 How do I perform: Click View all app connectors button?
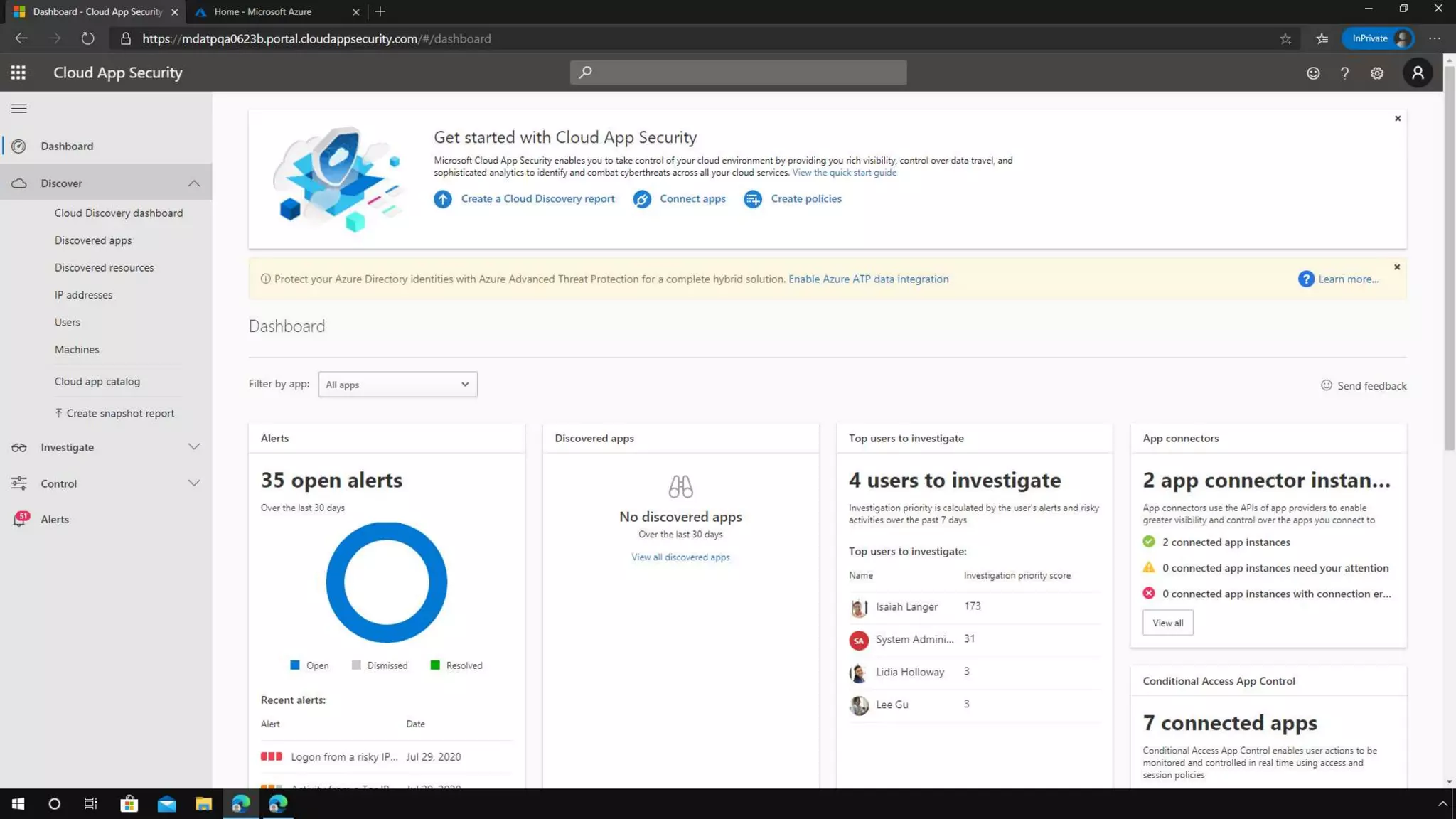pyautogui.click(x=1167, y=623)
